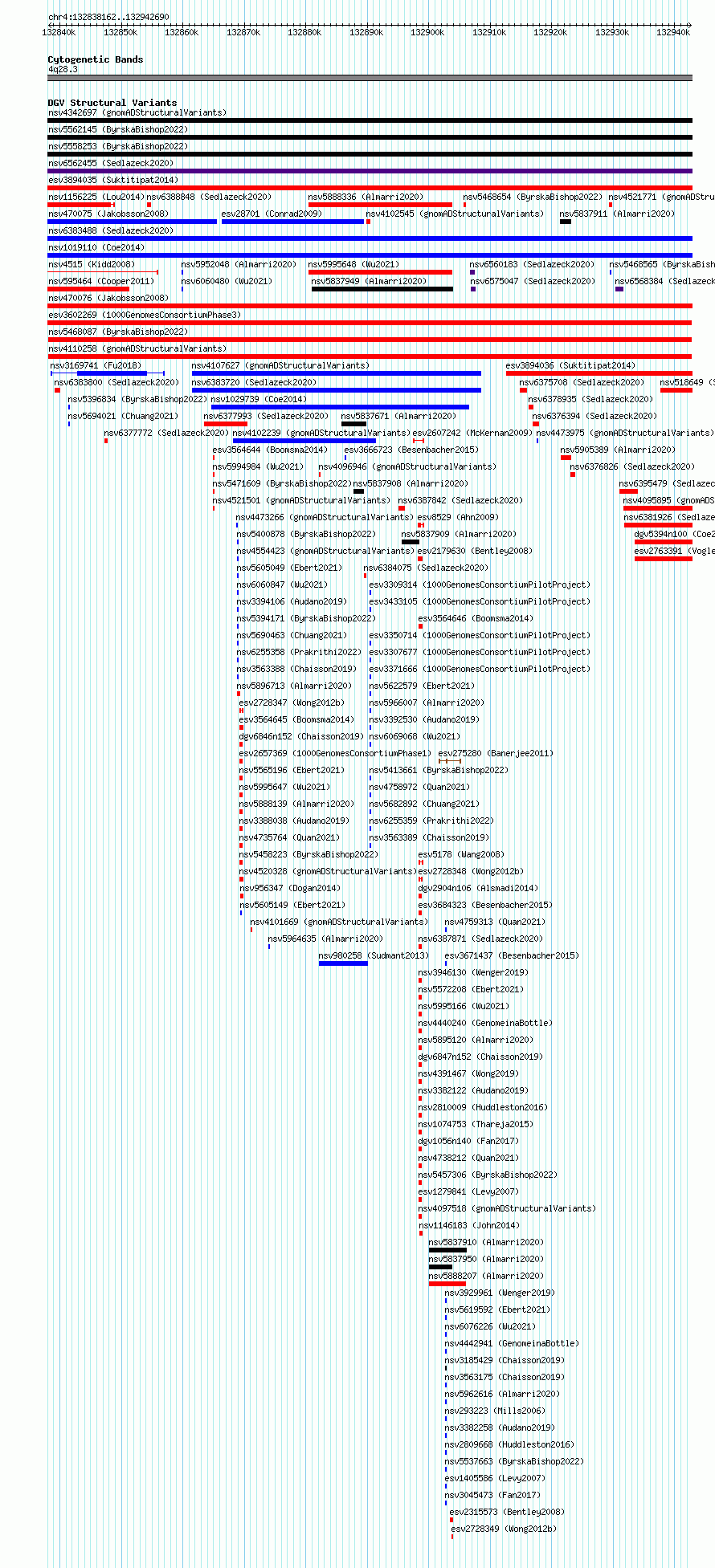Click the chr4:132838162..132942690 coordinates label

[108, 17]
